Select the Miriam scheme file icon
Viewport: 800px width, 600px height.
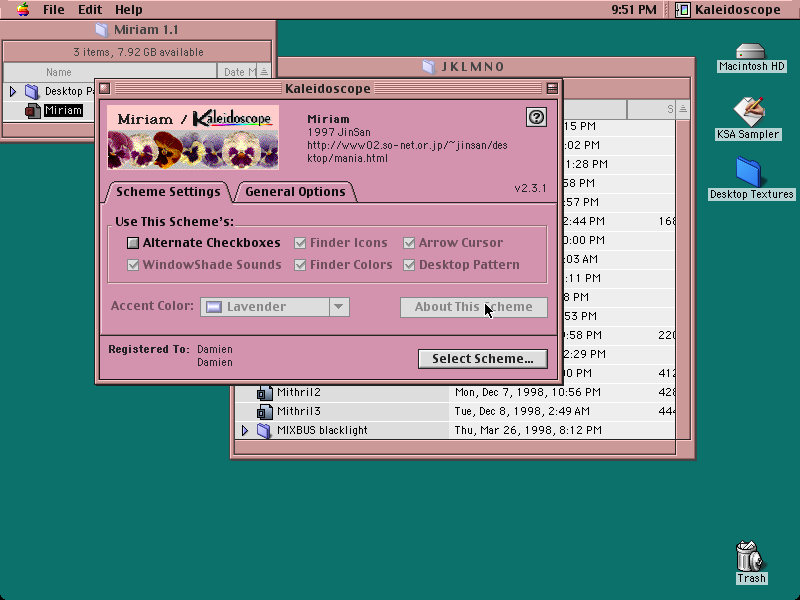(33, 111)
